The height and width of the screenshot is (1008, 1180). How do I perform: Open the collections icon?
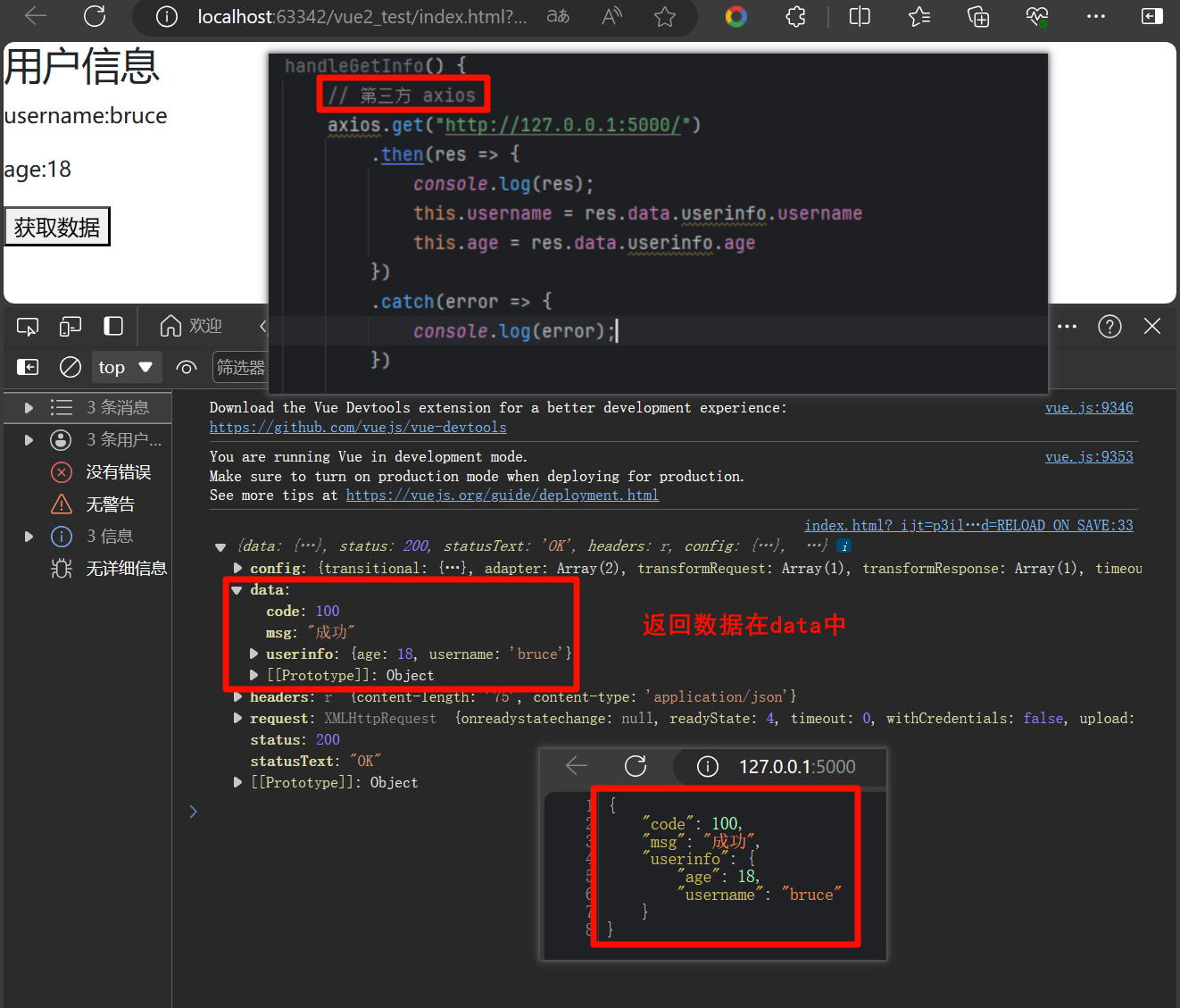point(978,16)
